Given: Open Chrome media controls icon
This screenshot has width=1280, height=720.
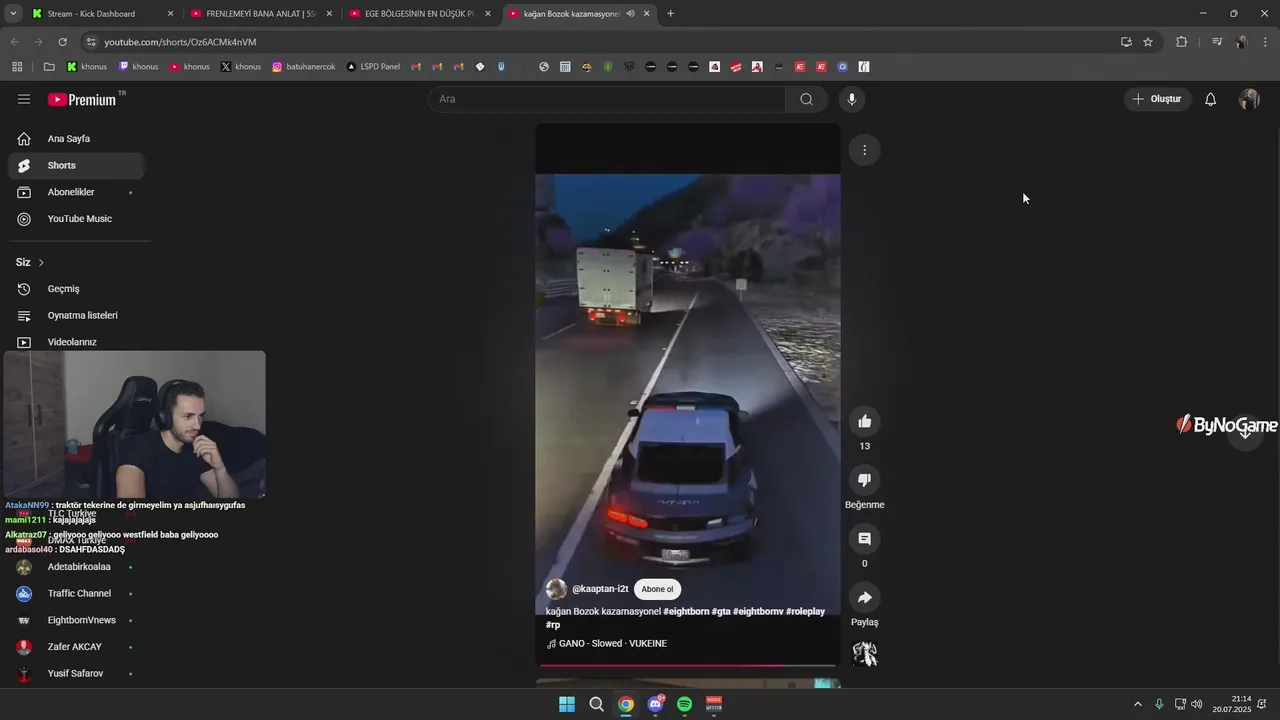Looking at the screenshot, I should pyautogui.click(x=1217, y=42).
